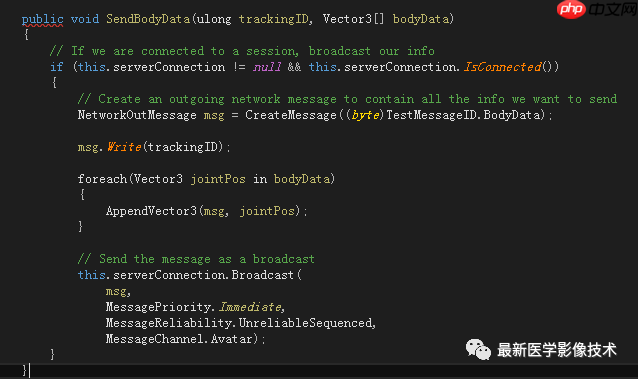Click trackingID parameter in the method signature
Viewport: 638px width, 379px height.
[x=273, y=19]
